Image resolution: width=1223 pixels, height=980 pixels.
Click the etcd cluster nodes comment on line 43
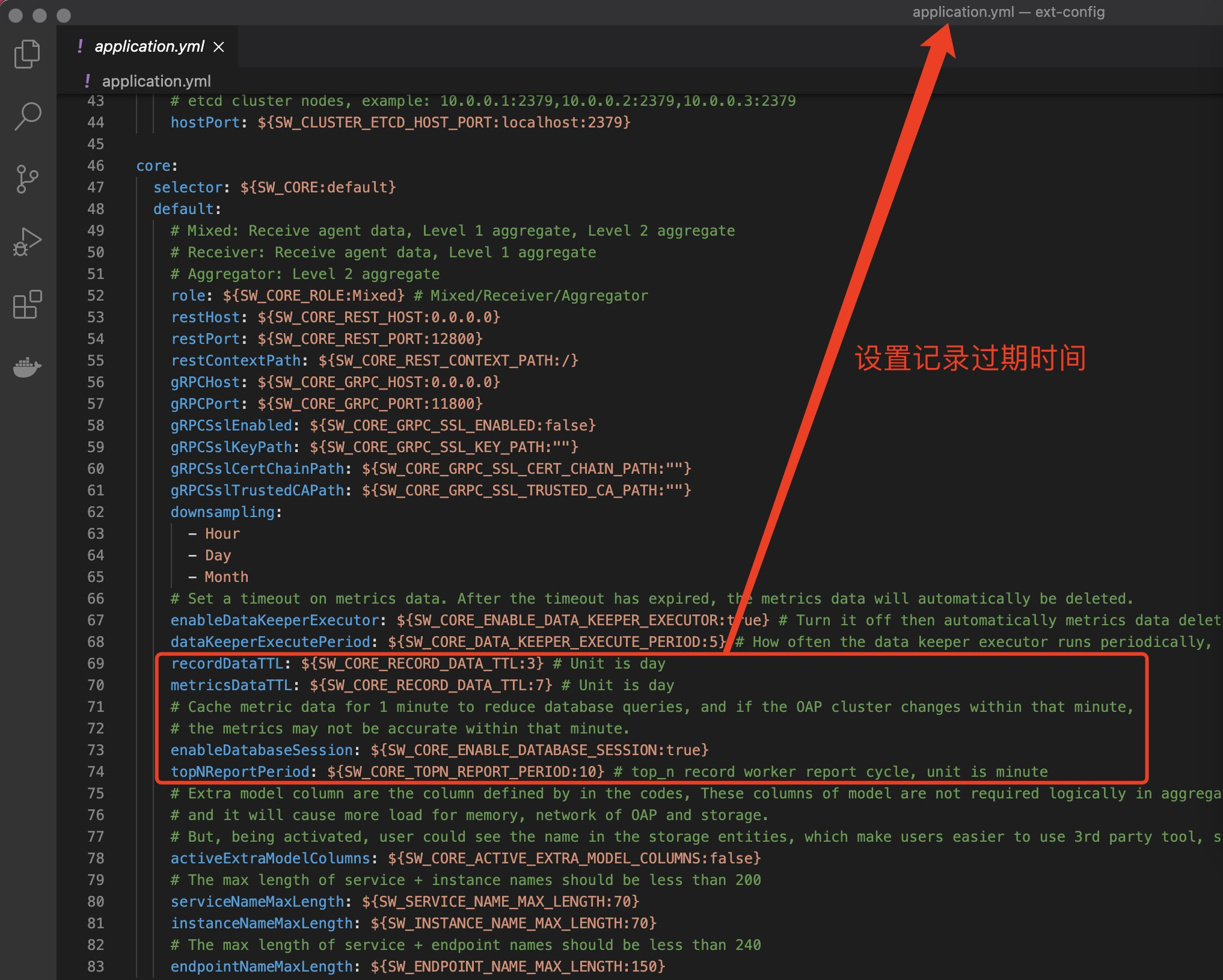[x=483, y=100]
